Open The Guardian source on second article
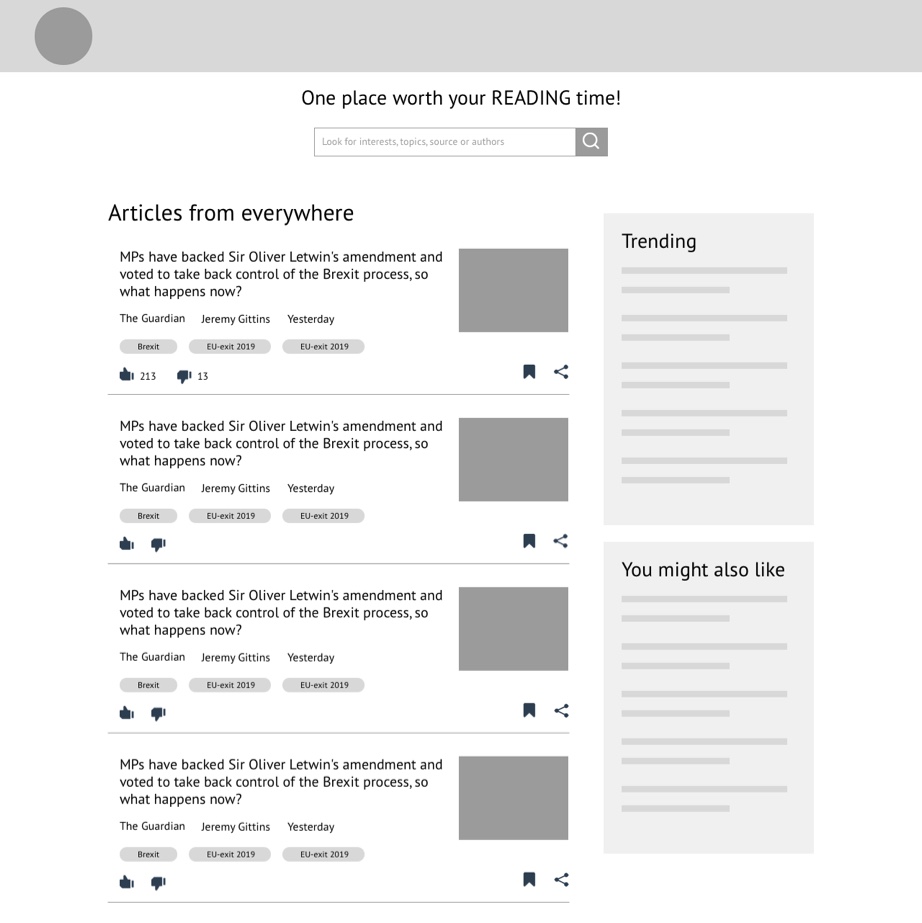The height and width of the screenshot is (923, 922). [x=152, y=488]
